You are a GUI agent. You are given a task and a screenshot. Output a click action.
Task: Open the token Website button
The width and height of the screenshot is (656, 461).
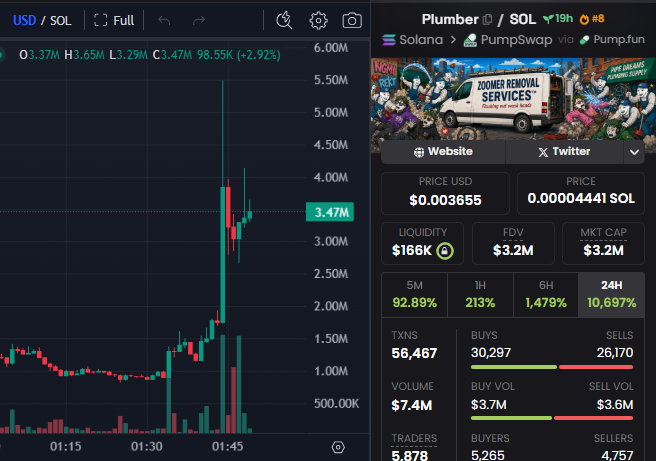click(443, 151)
